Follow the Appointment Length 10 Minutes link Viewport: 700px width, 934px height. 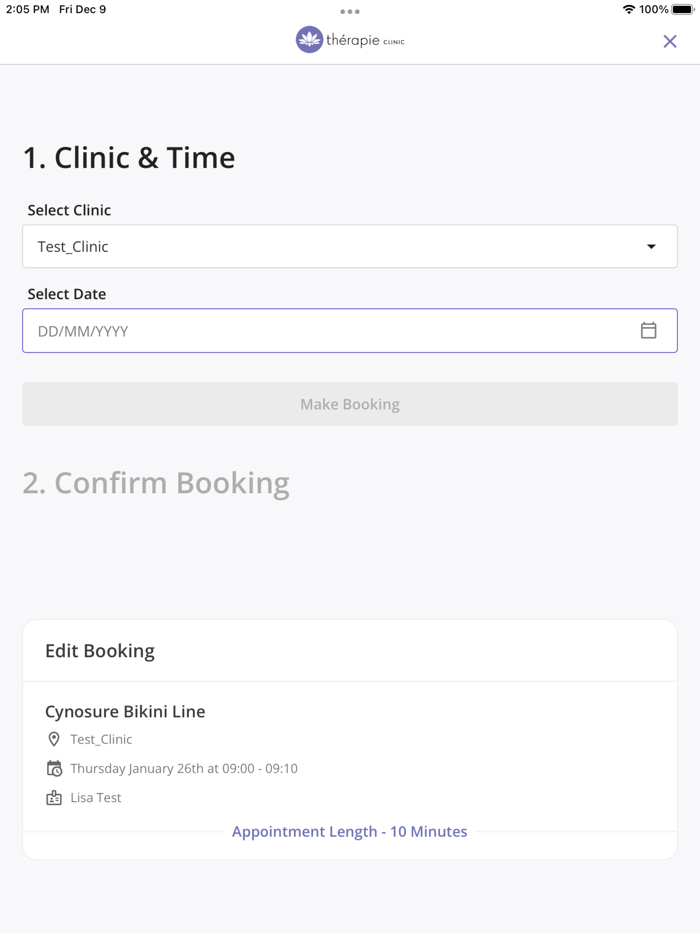[350, 831]
